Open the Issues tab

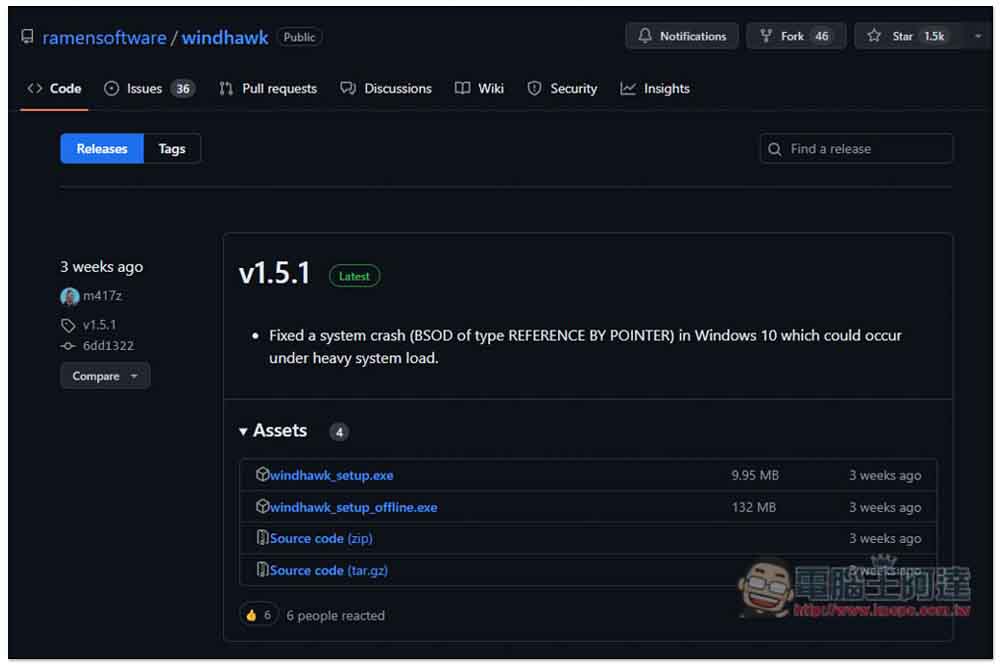149,89
